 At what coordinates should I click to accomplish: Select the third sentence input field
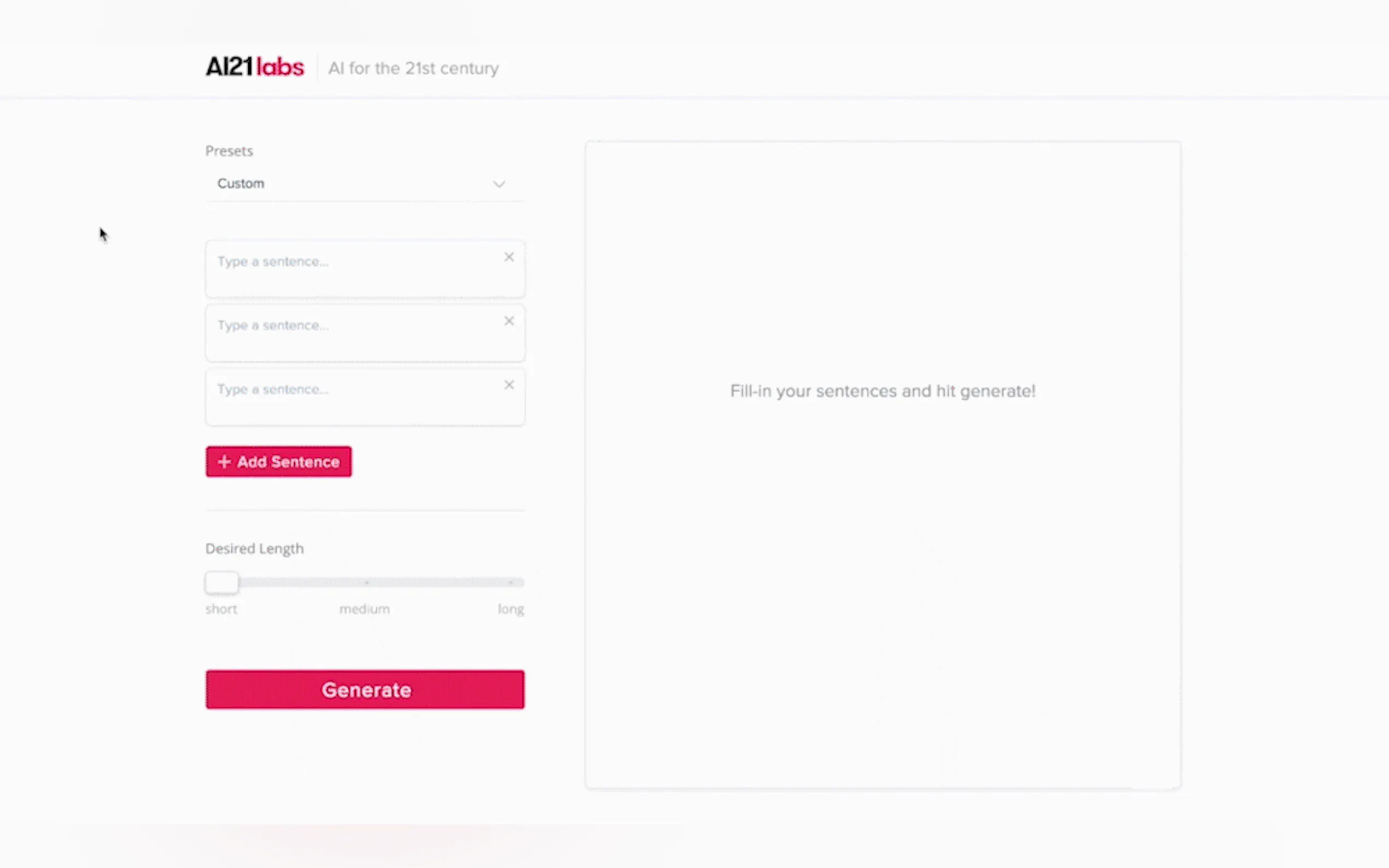(351, 397)
